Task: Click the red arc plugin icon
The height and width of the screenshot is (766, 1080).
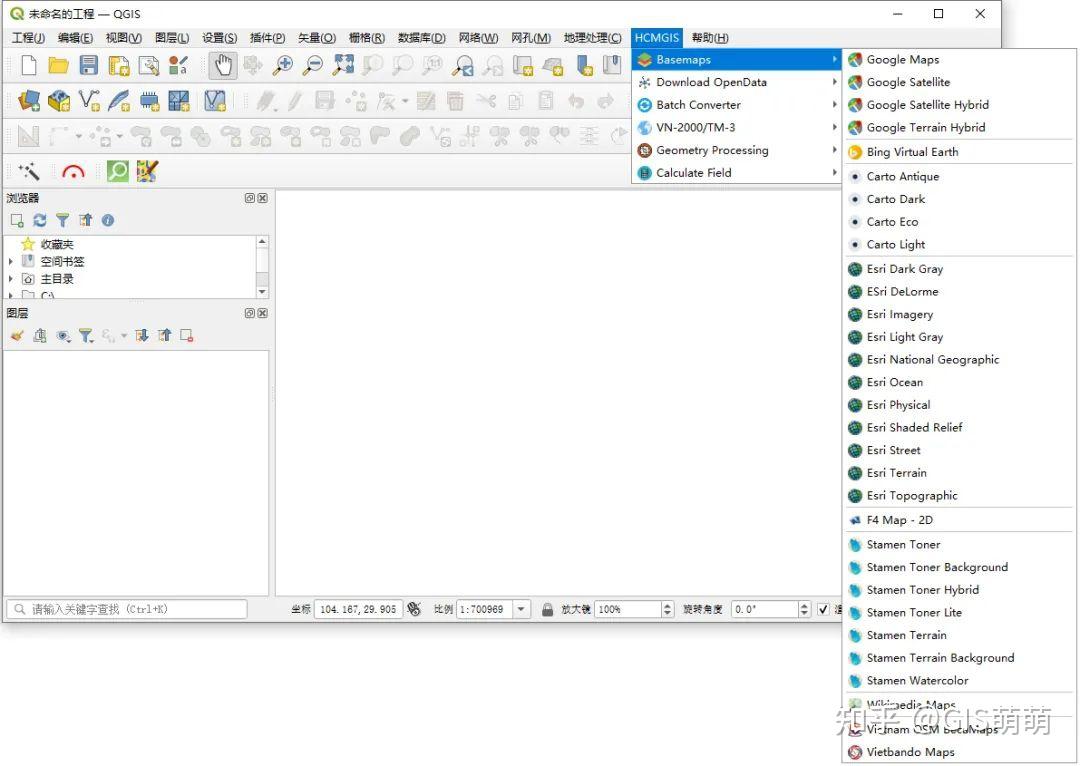Action: (73, 171)
